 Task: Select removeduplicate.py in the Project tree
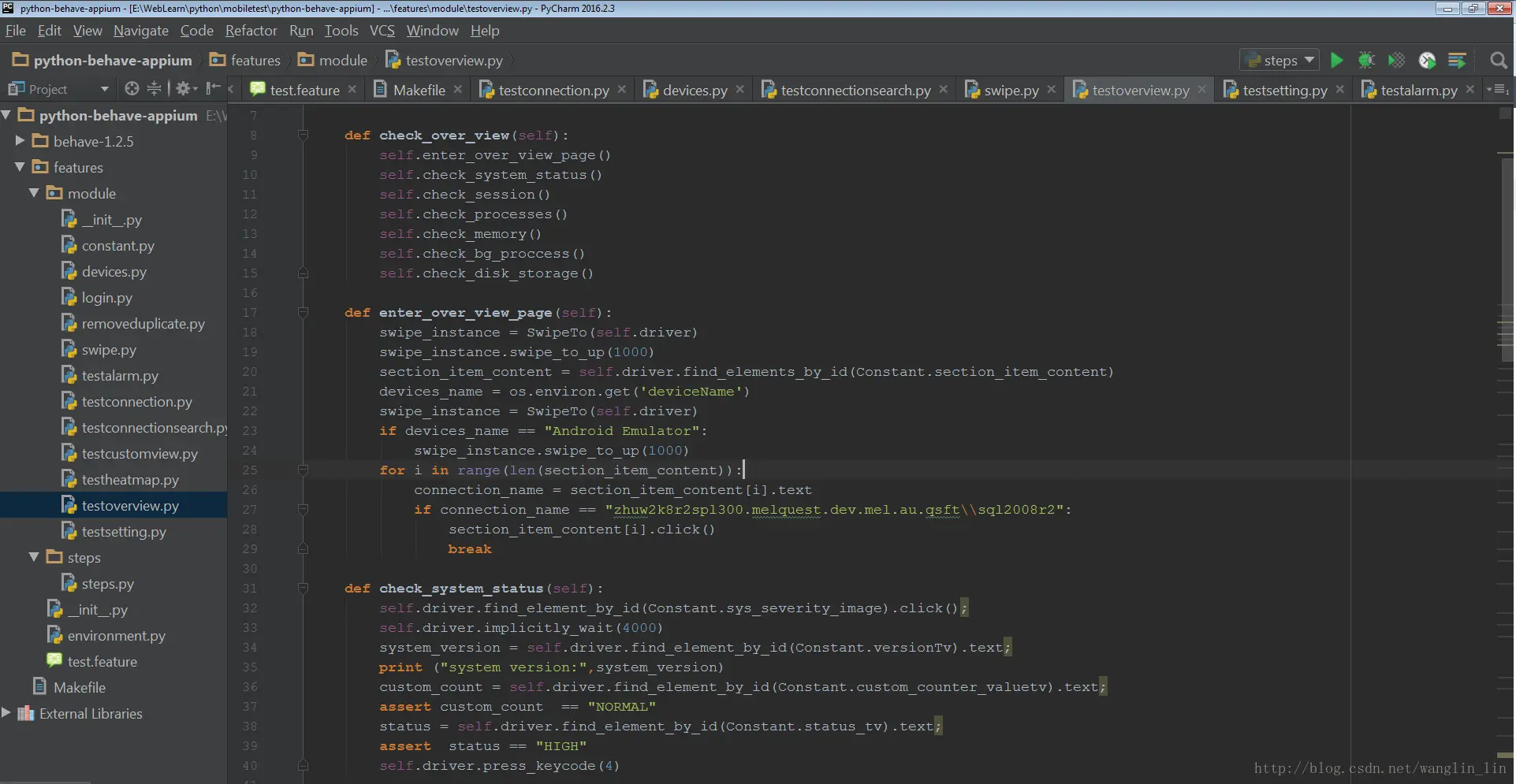[x=143, y=324]
